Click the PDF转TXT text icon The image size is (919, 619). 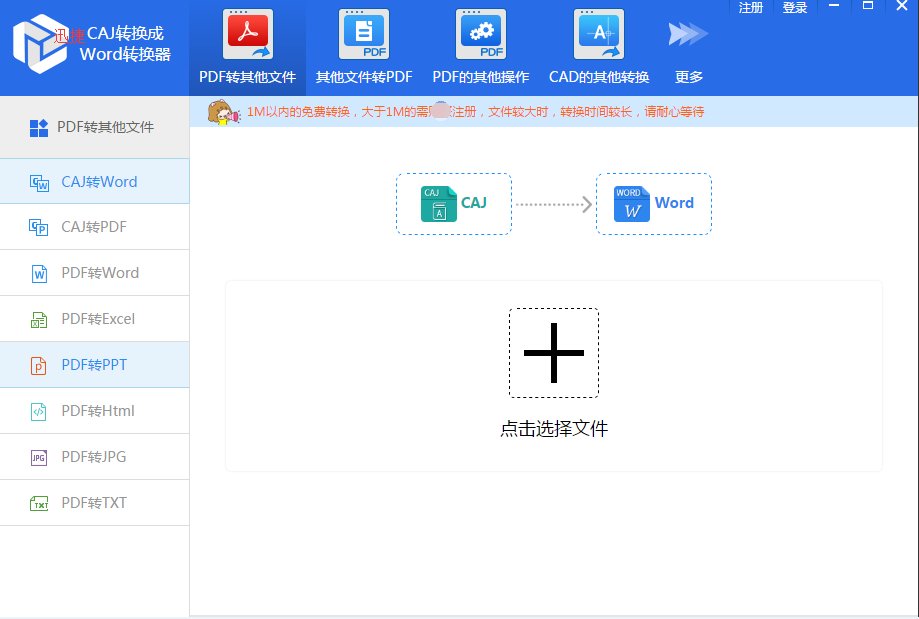[38, 503]
